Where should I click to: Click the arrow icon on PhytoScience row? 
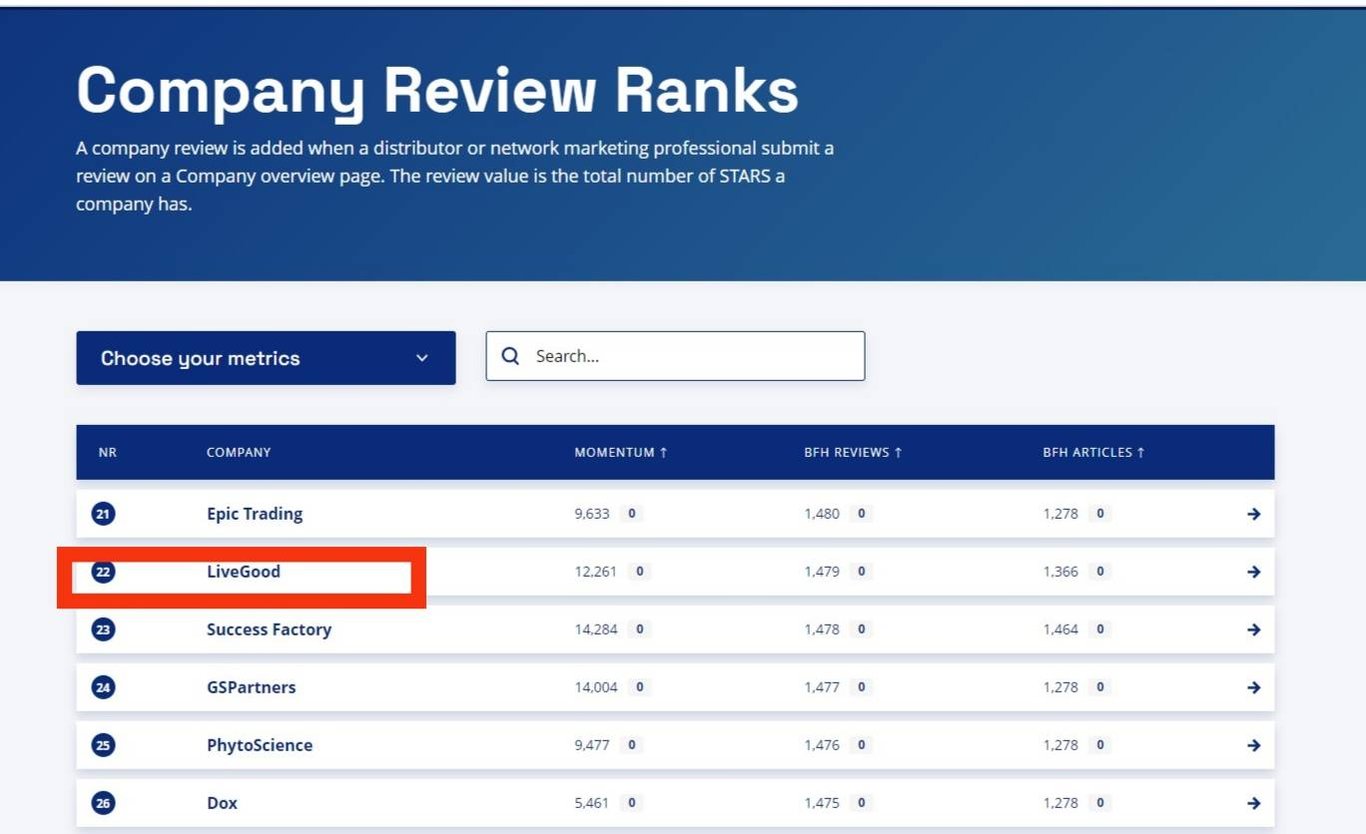pyautogui.click(x=1254, y=746)
